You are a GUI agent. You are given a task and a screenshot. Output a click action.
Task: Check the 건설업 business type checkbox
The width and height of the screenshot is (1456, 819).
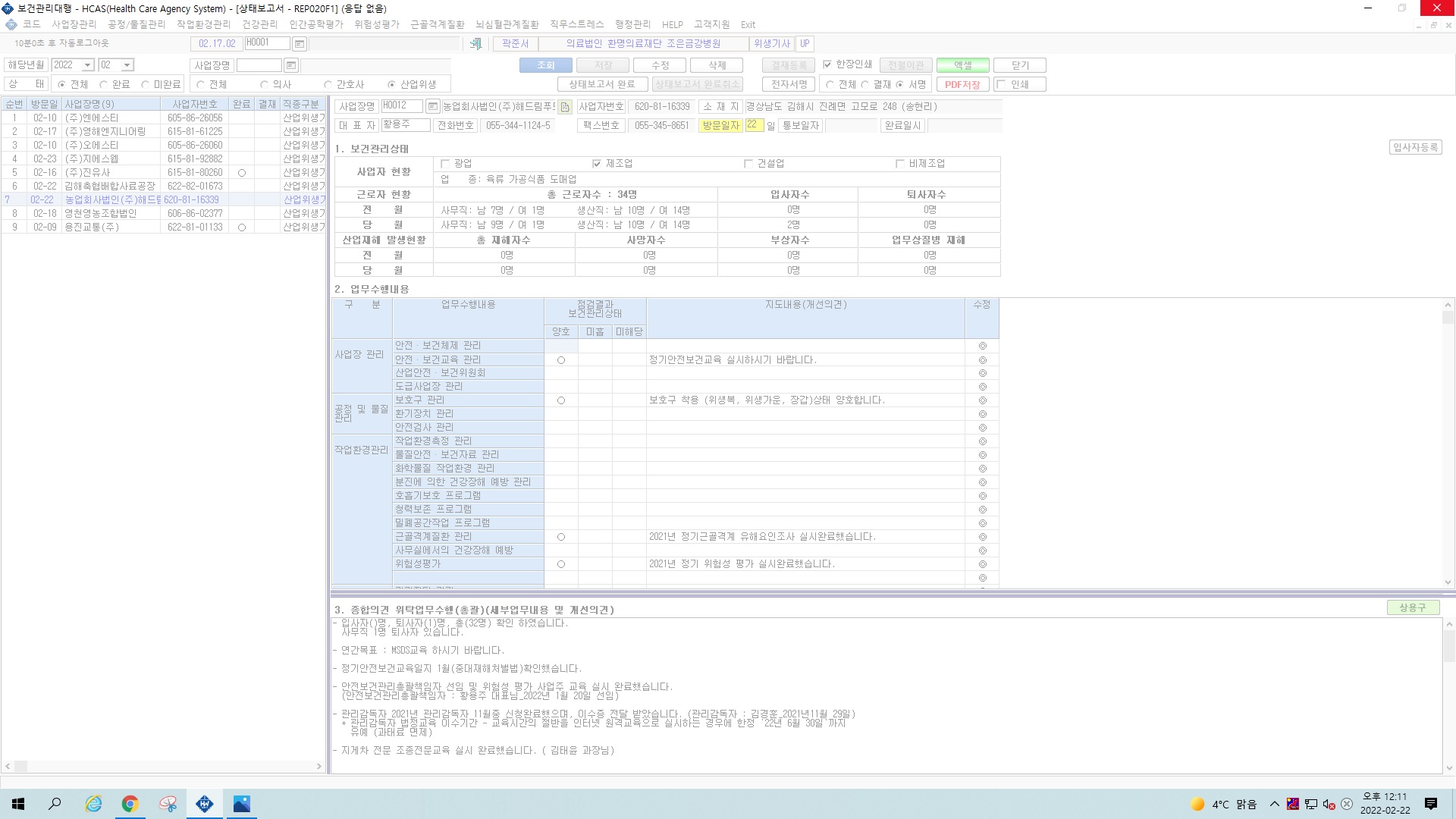748,164
